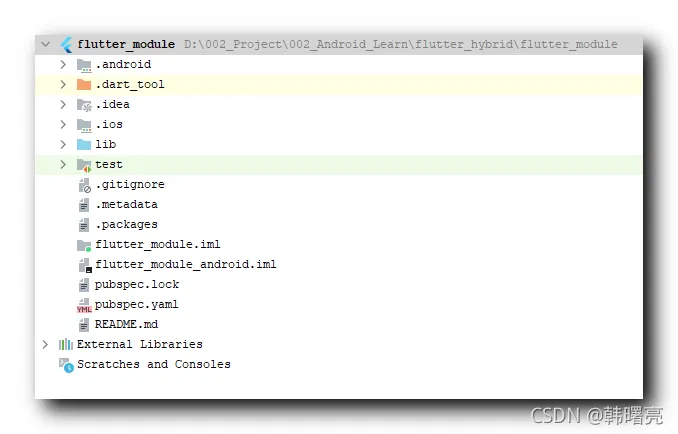The image size is (678, 434).
Task: Select the .metadata file
Action: coord(126,204)
